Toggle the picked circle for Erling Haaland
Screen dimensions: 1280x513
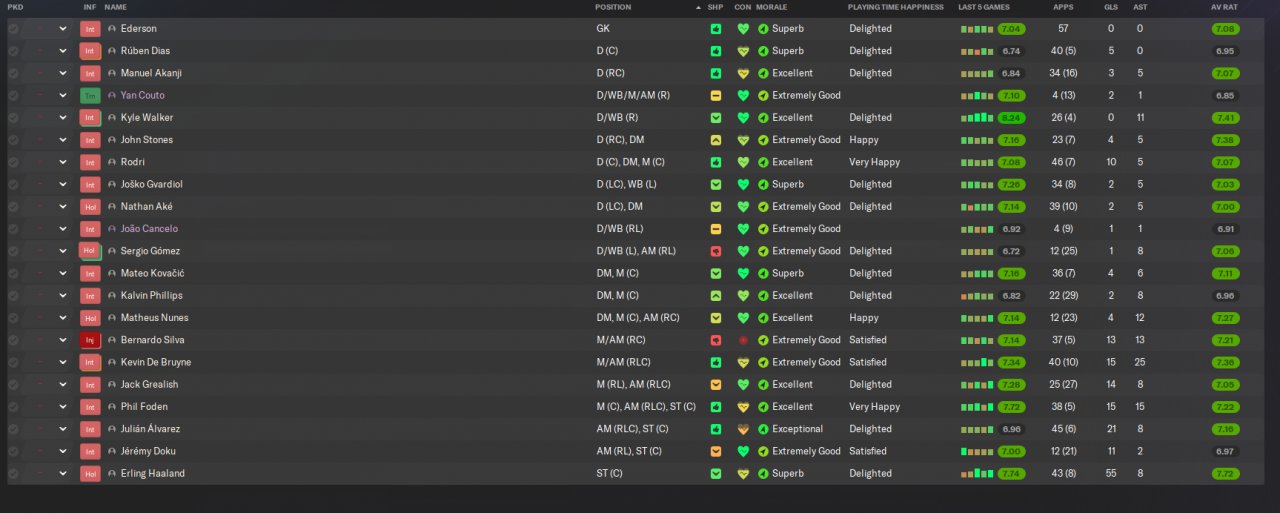click(13, 474)
